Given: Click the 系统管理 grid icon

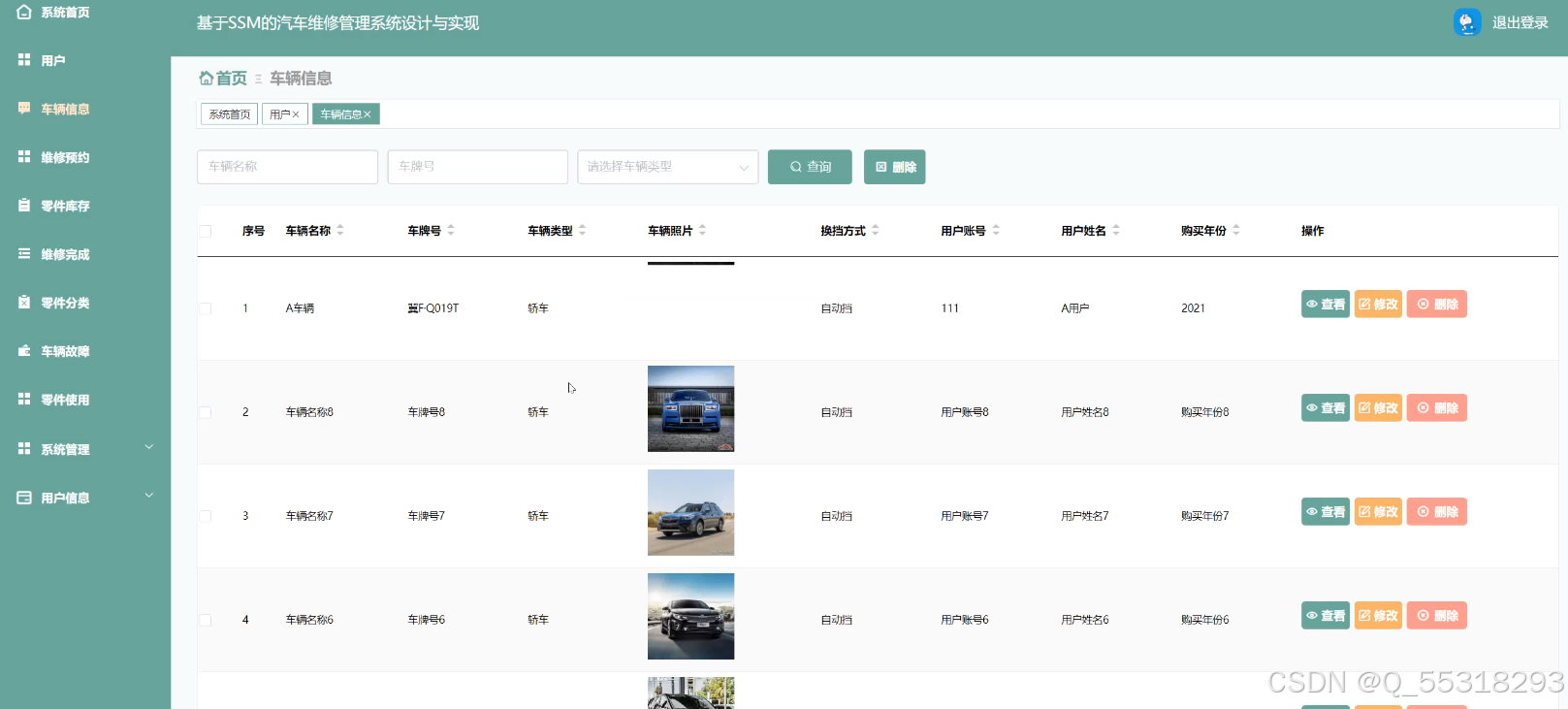Looking at the screenshot, I should point(24,449).
